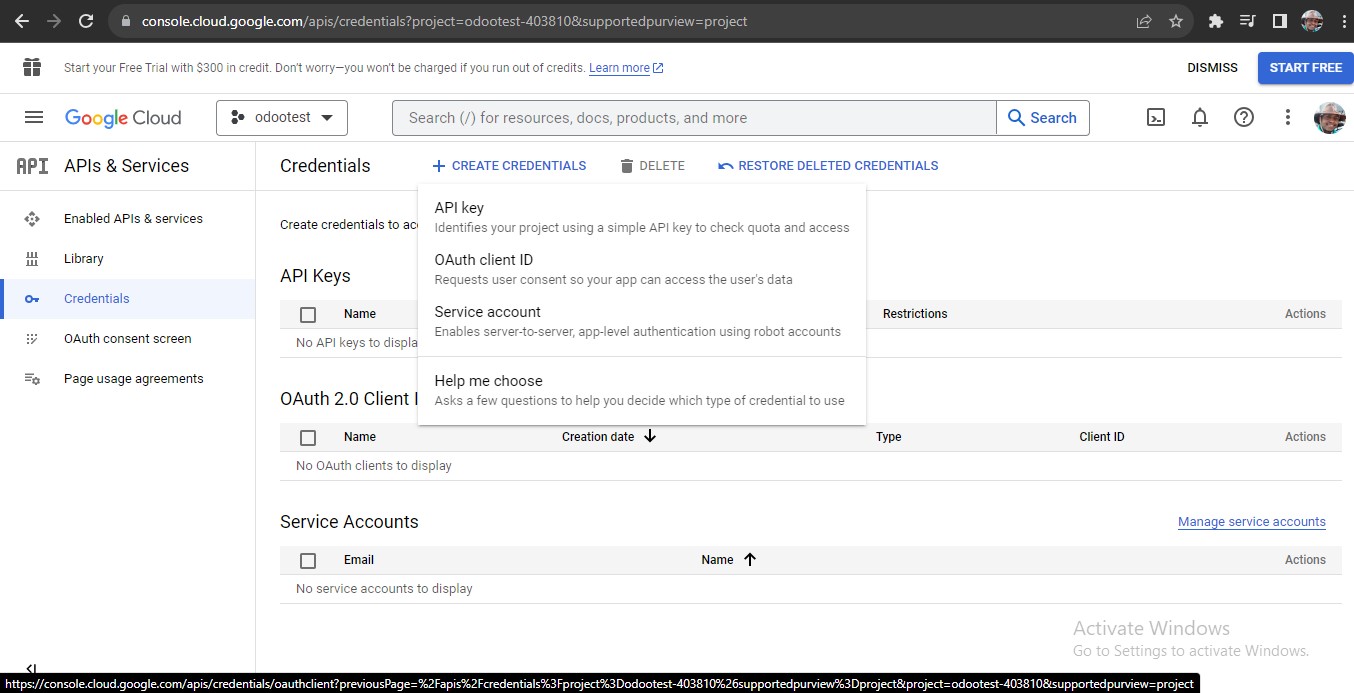The image size is (1354, 693).
Task: Open Chrome profile avatar in toolbar
Action: click(1312, 21)
